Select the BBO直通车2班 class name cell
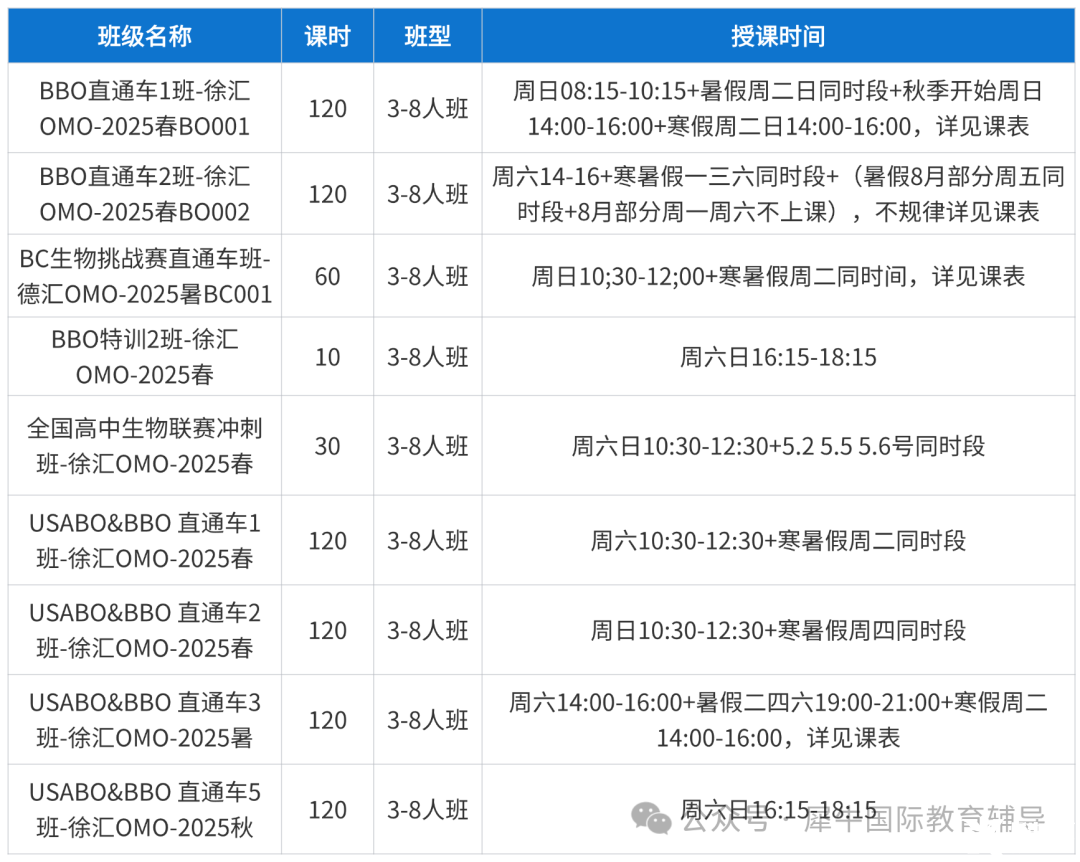 coord(145,194)
